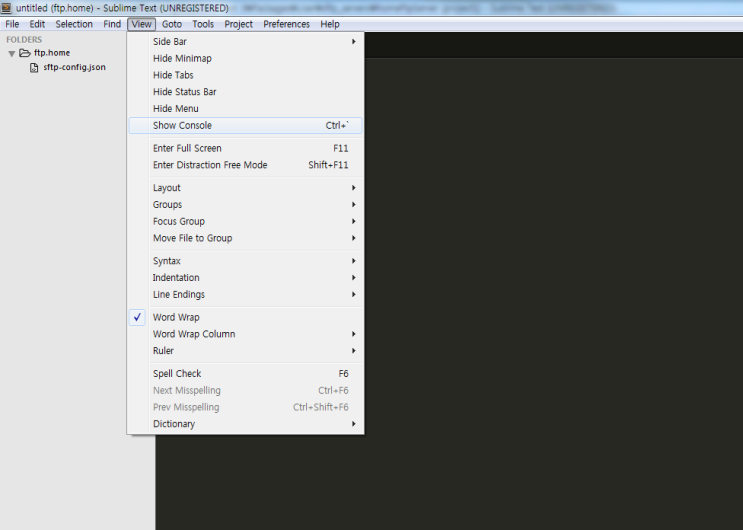Open the Find menu
The height and width of the screenshot is (530, 743).
[112, 24]
